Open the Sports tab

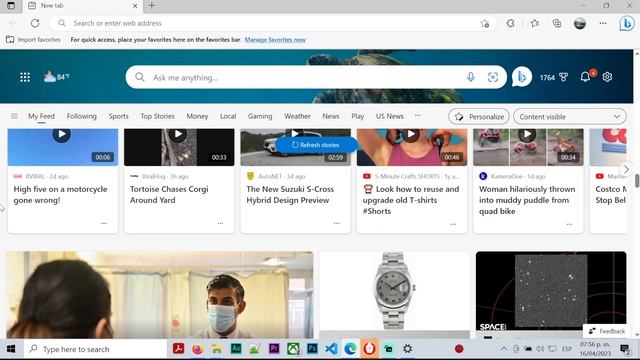118,116
